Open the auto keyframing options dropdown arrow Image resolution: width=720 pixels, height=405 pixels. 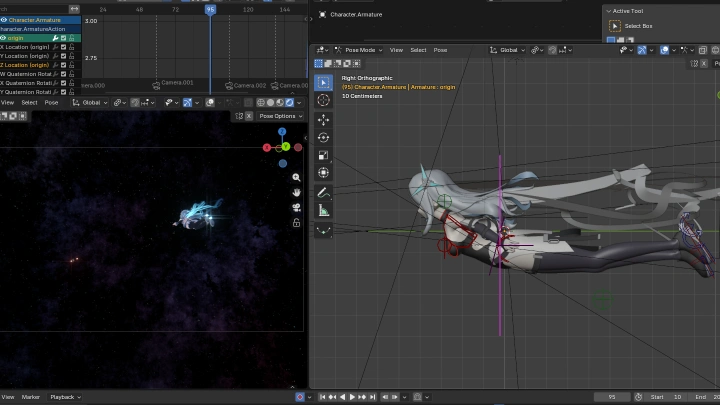click(x=309, y=397)
